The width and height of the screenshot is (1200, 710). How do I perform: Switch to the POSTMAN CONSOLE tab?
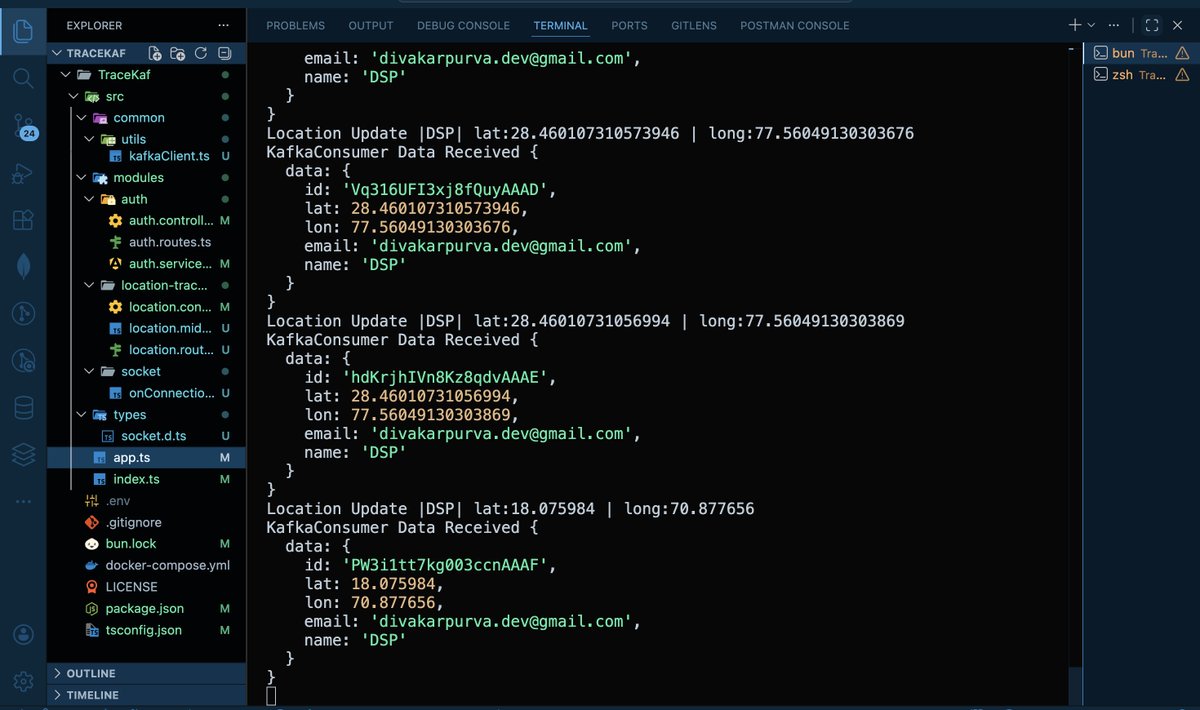795,25
